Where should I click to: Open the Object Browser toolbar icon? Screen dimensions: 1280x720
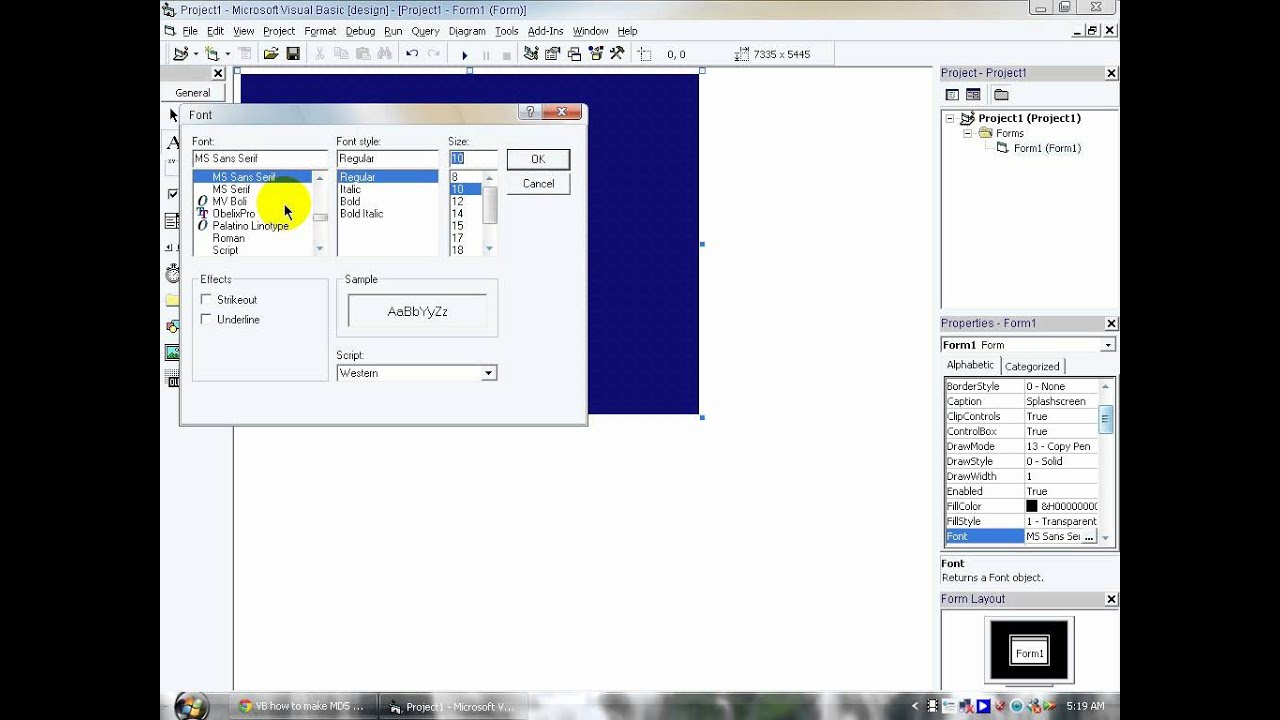pos(596,54)
